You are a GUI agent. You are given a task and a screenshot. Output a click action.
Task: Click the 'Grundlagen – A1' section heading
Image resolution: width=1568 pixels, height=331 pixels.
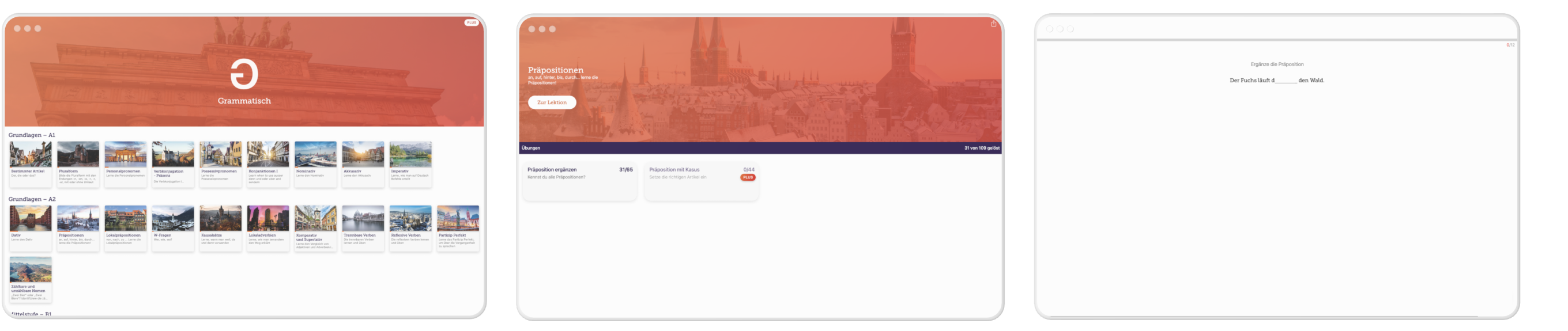click(x=32, y=135)
